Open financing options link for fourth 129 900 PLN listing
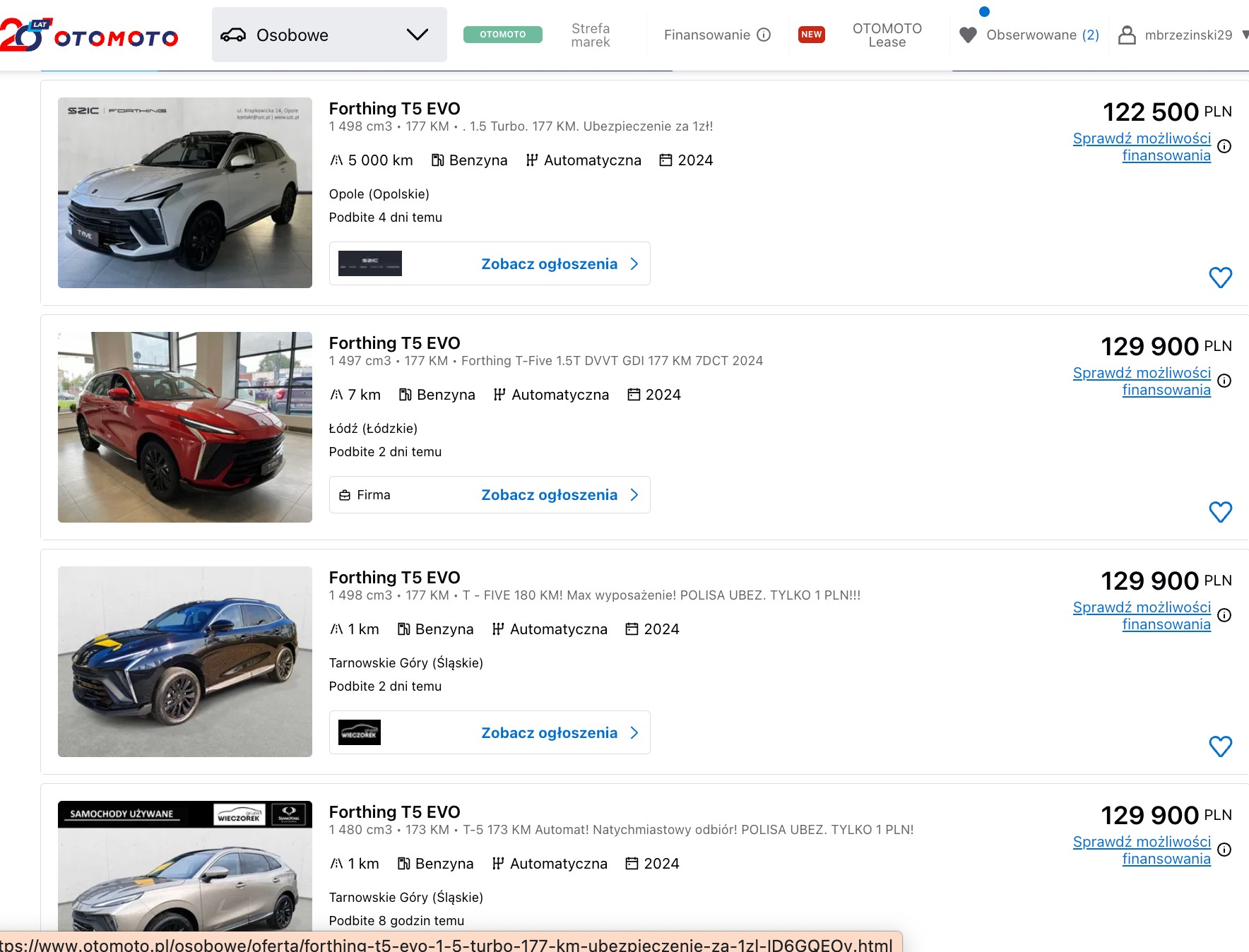The width and height of the screenshot is (1249, 952). coord(1142,850)
